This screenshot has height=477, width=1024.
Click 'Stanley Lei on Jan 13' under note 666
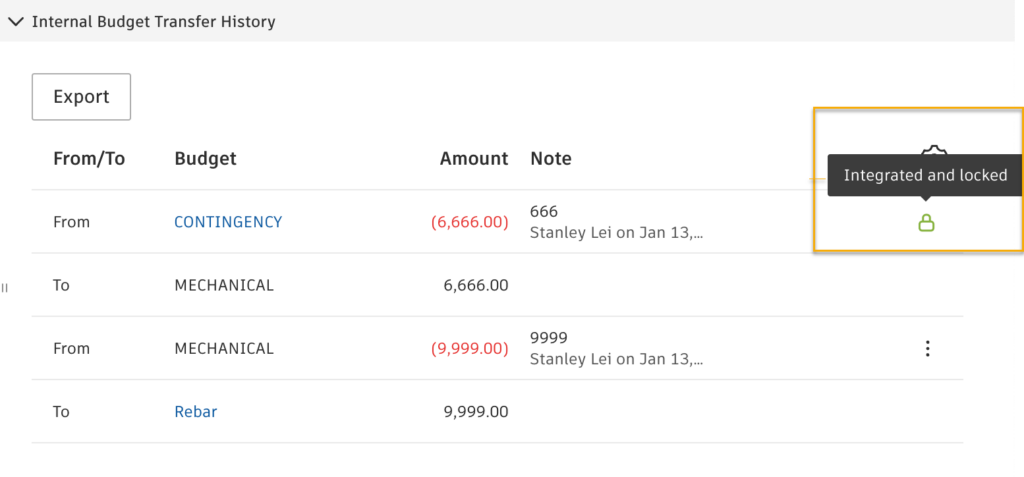point(616,233)
